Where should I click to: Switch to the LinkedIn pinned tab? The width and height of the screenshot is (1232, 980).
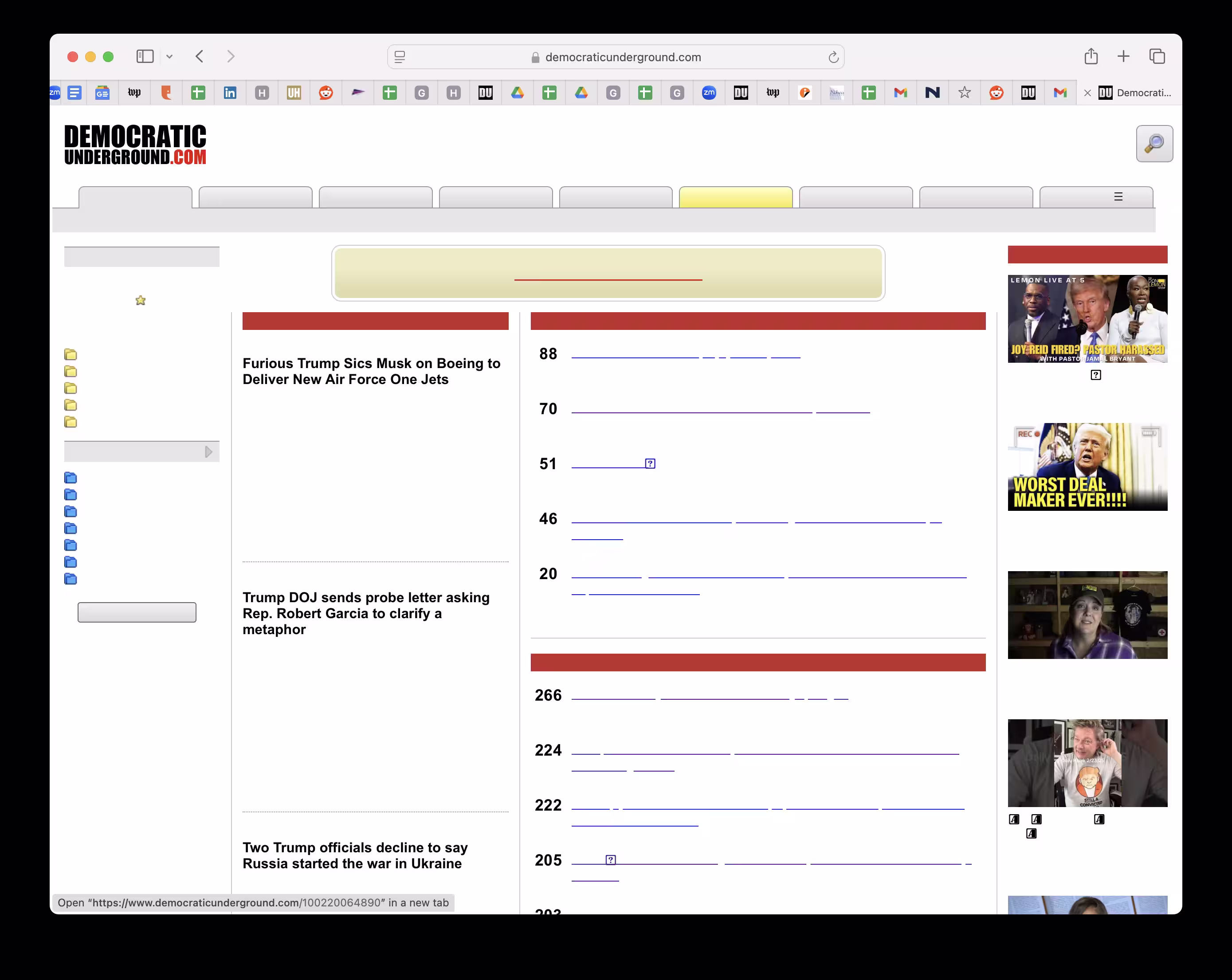pos(230,93)
